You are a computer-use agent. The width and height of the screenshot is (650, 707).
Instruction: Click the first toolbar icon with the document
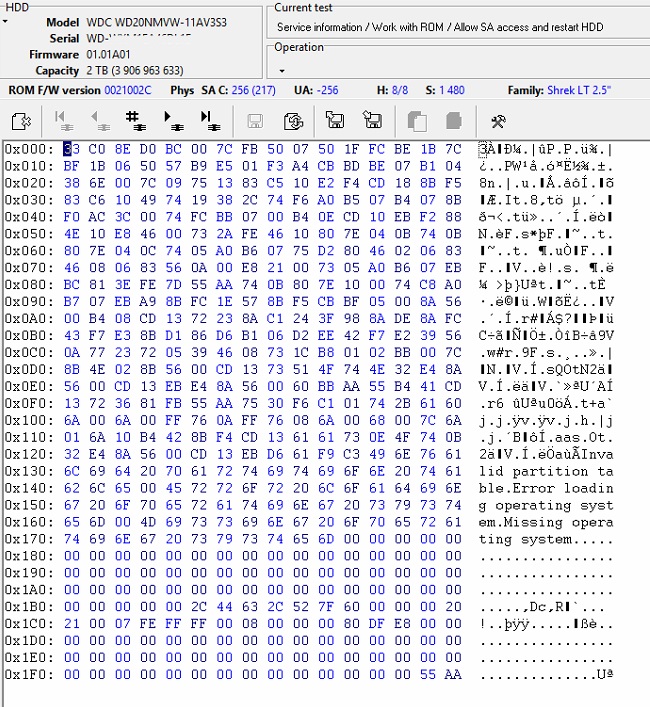point(21,121)
